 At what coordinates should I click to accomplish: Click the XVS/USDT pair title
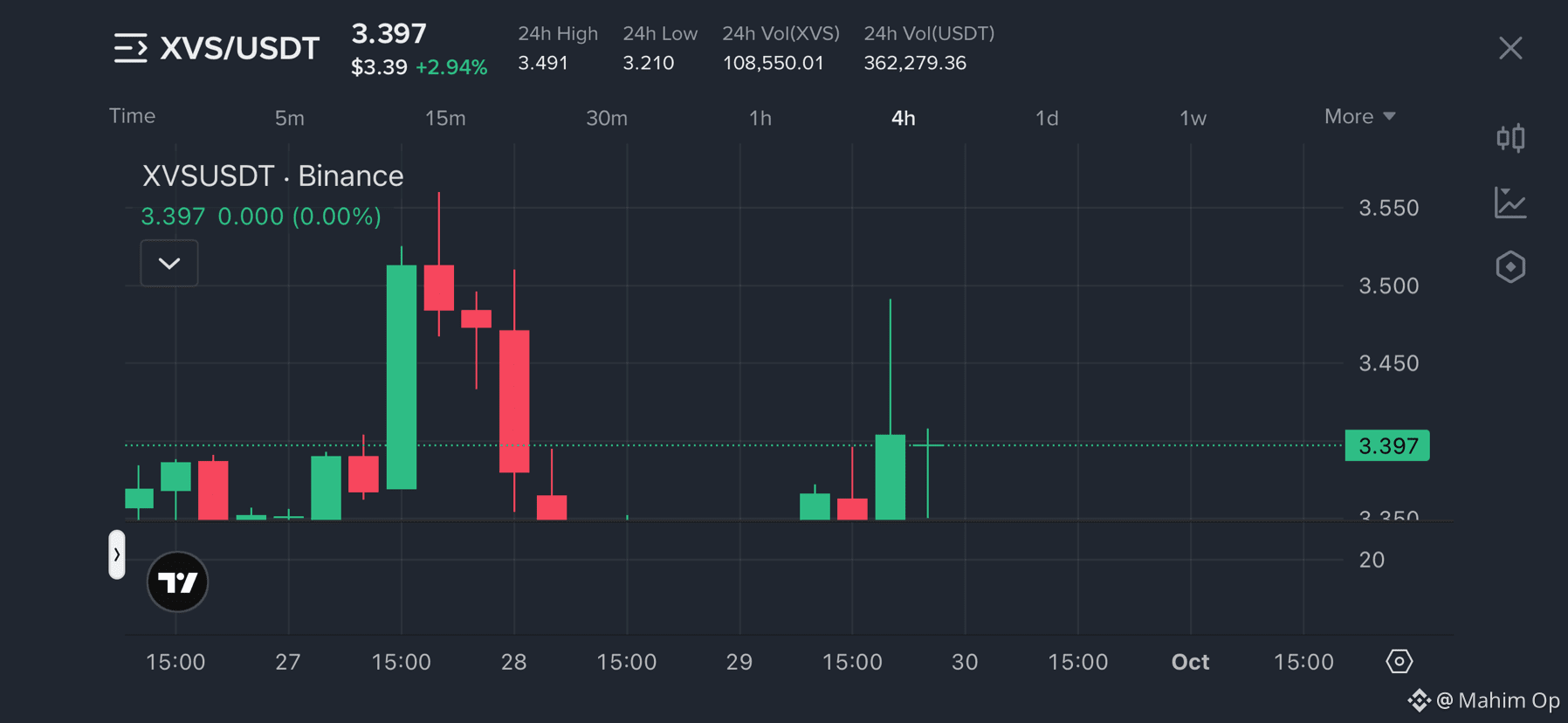[240, 48]
